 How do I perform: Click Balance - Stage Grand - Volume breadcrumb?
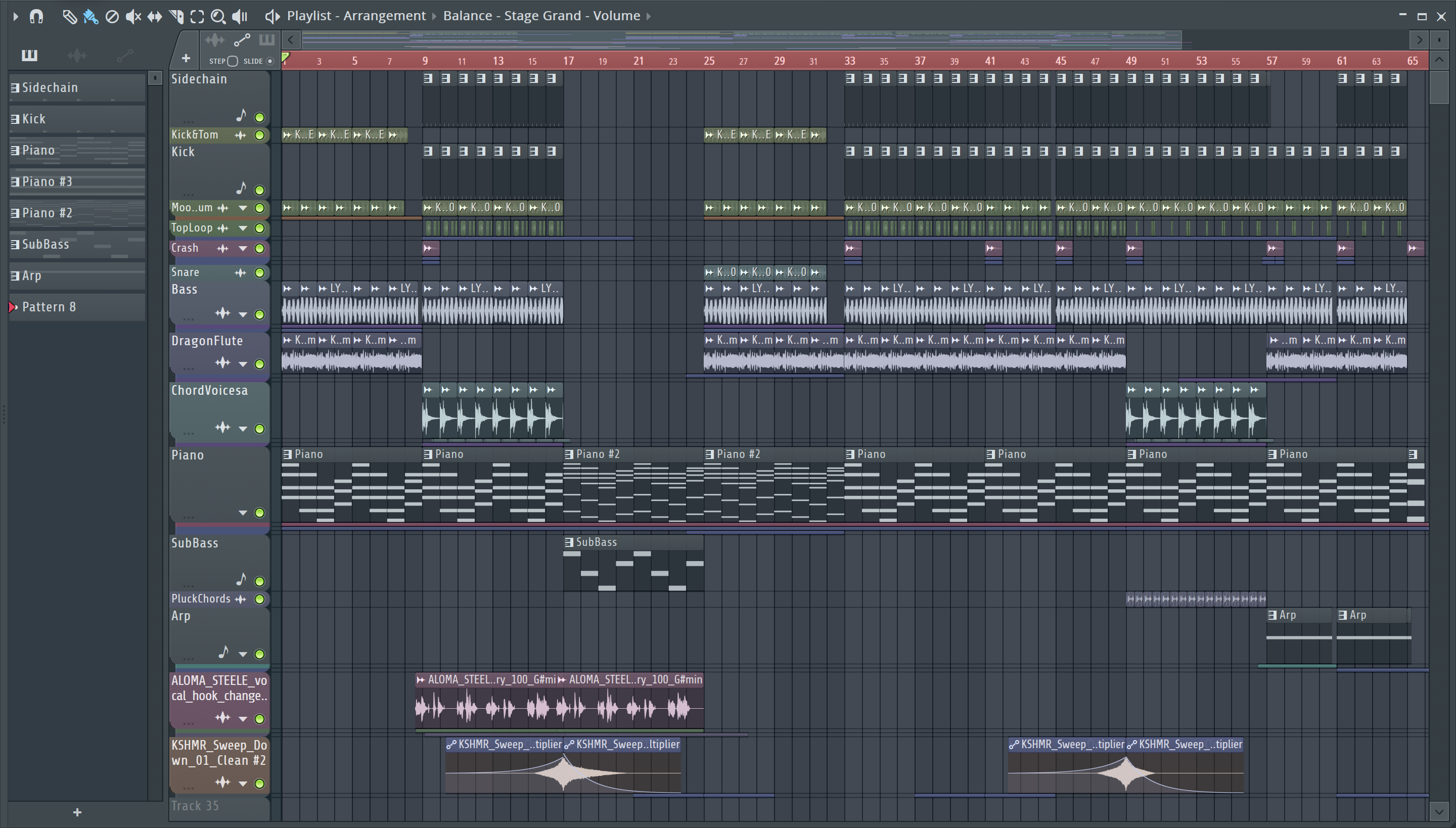tap(541, 16)
